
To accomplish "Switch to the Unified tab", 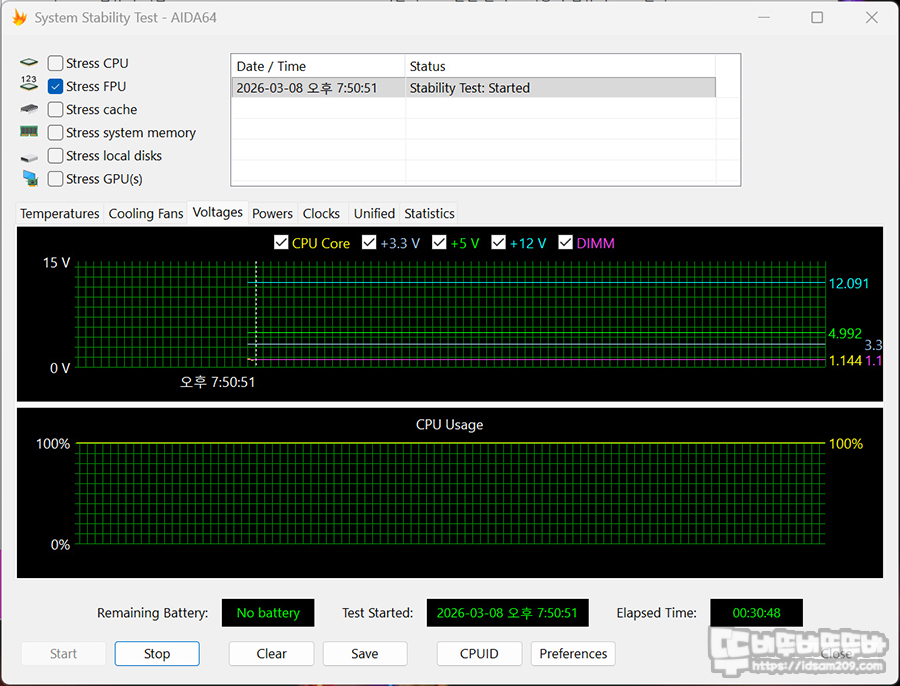I will click(x=374, y=214).
